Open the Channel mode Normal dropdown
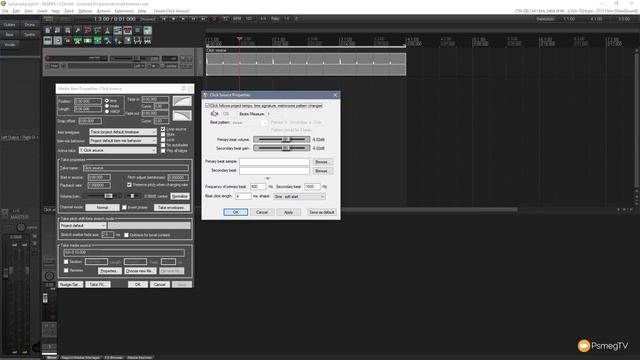 pos(102,207)
